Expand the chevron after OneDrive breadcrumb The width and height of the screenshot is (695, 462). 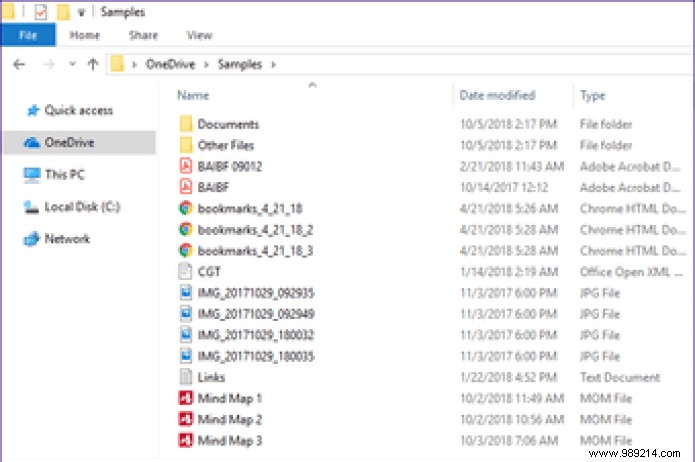pyautogui.click(x=207, y=65)
